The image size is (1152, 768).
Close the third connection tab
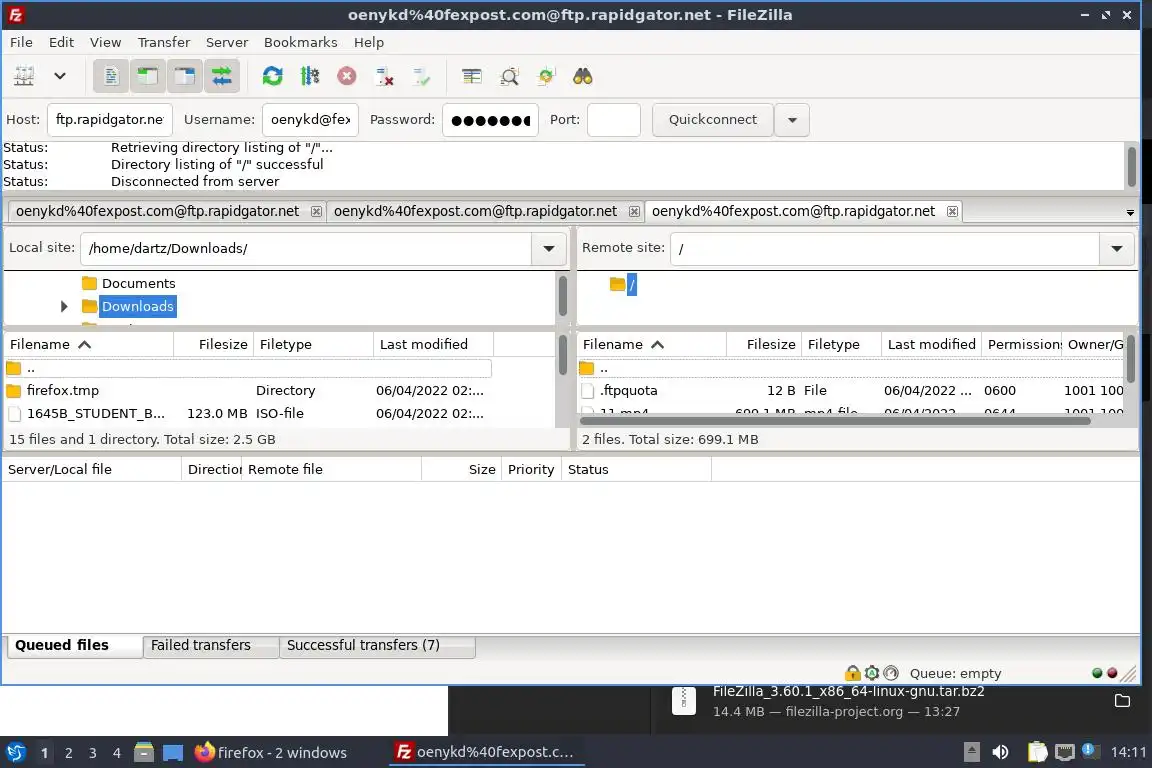point(952,212)
